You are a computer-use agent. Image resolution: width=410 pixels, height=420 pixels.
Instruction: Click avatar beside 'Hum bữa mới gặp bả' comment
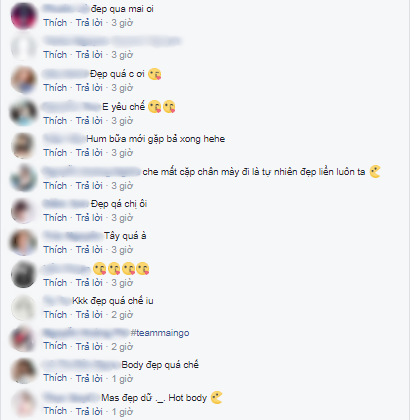(23, 146)
